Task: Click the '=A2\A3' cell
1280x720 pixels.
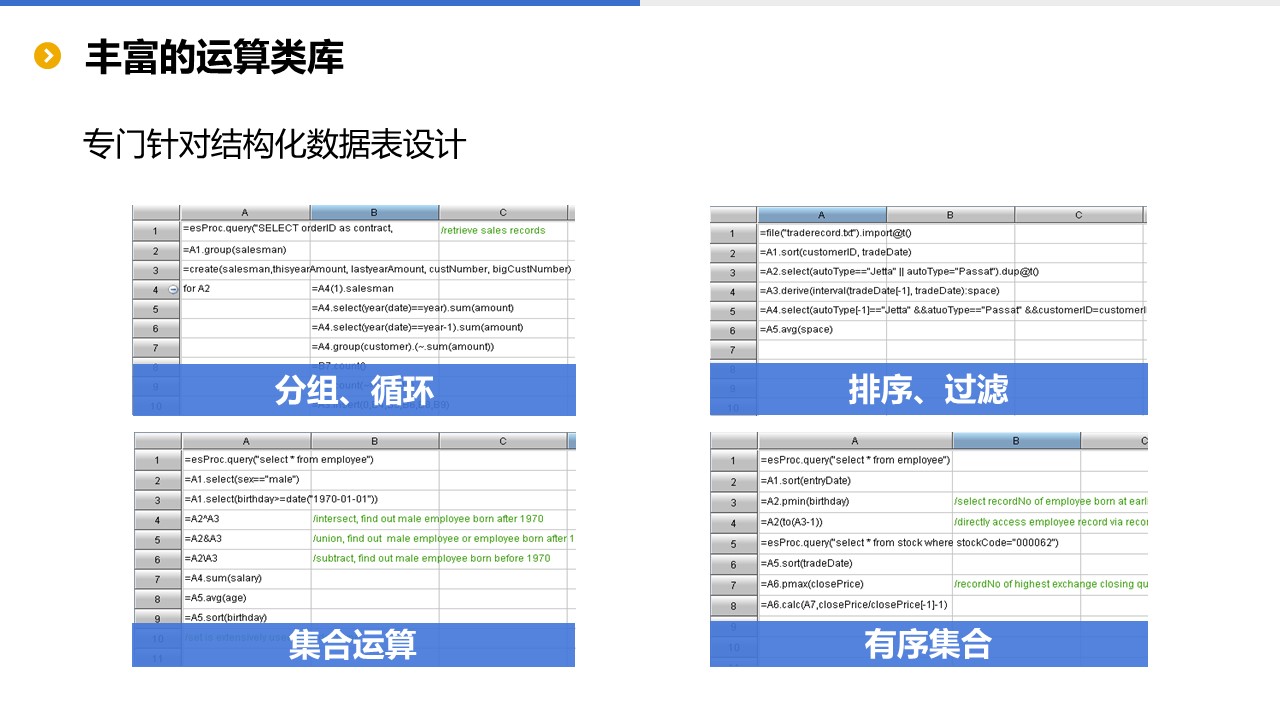Action: 246,559
